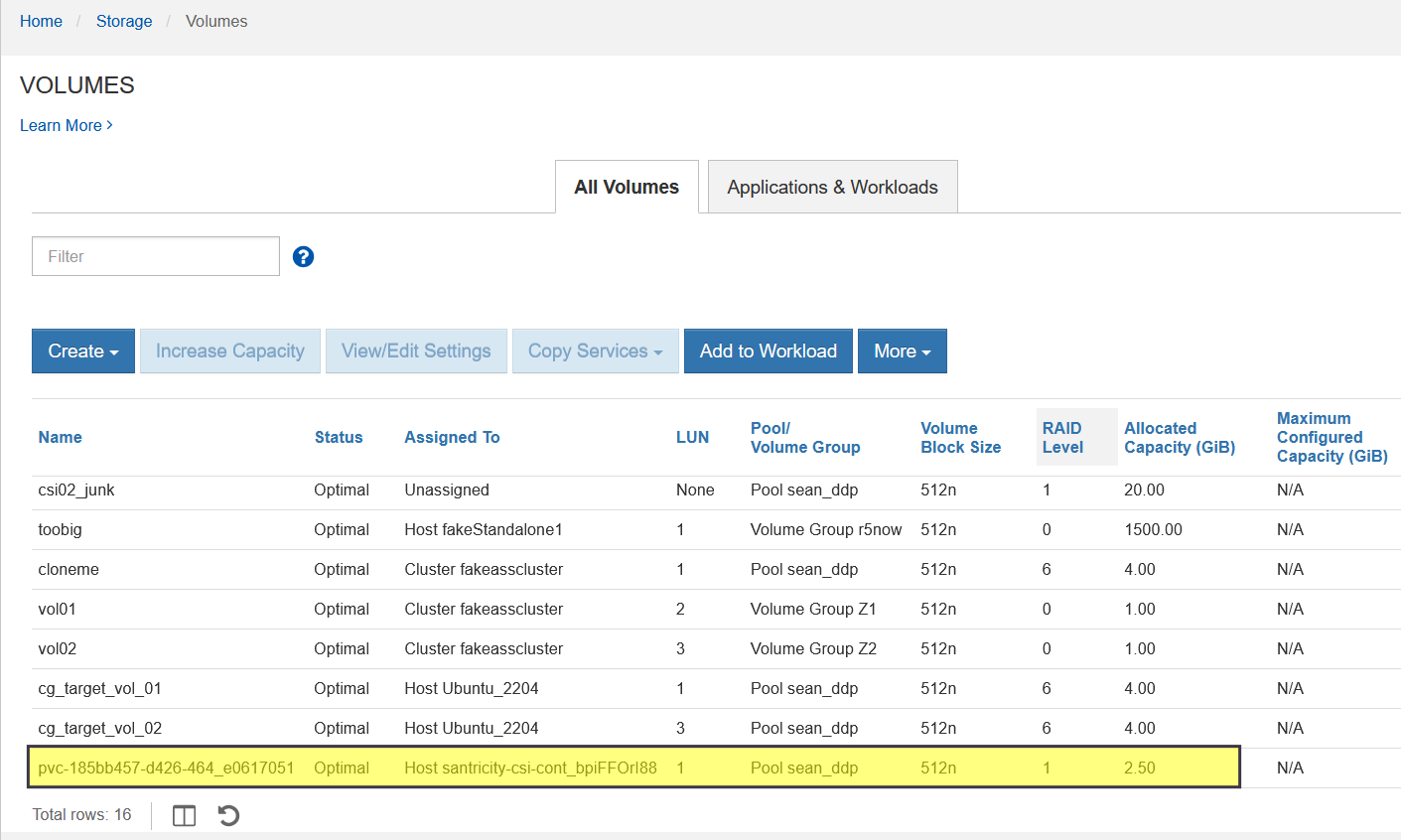Select the vol01 volume name
This screenshot has width=1401, height=840.
point(58,610)
